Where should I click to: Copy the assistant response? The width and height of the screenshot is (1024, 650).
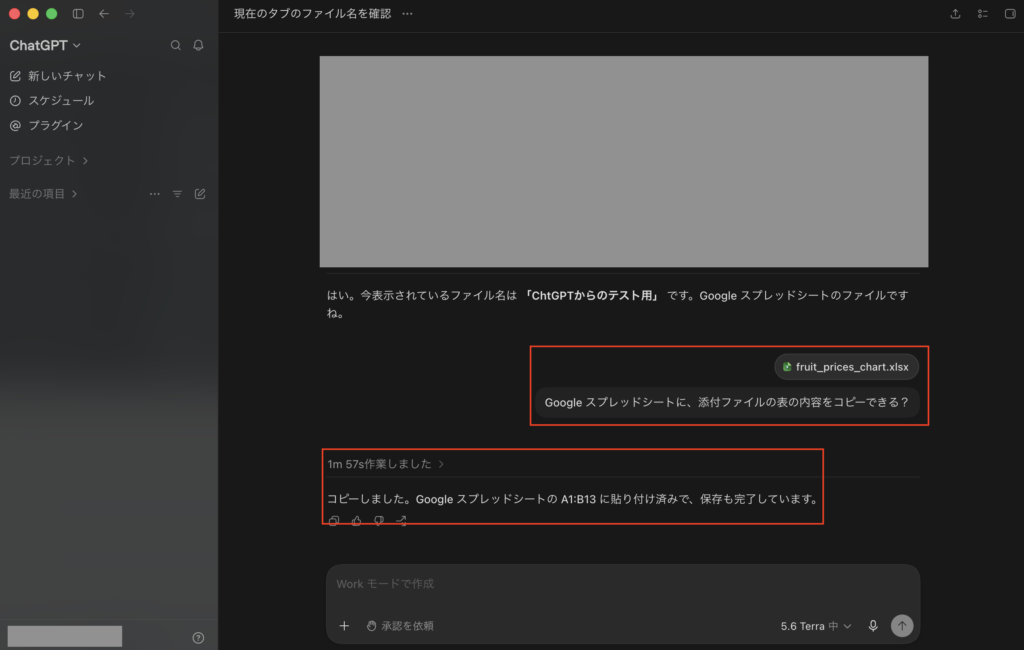coord(334,521)
